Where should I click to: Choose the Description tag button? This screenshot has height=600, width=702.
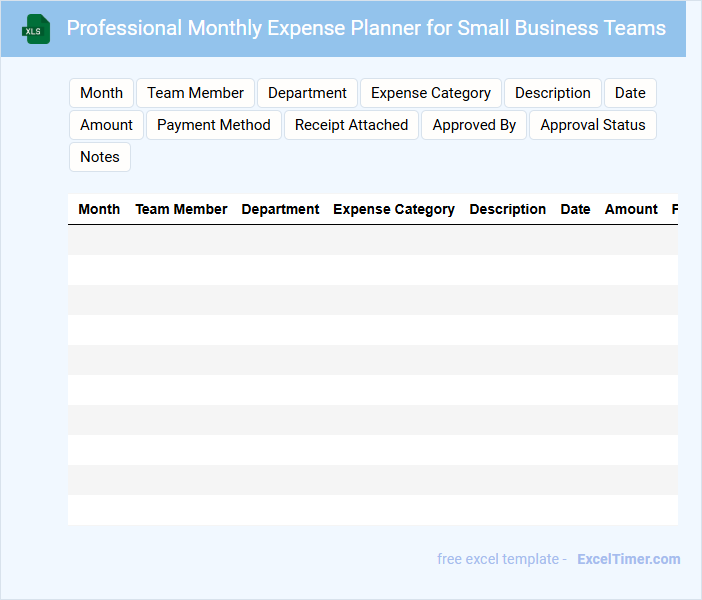pyautogui.click(x=552, y=93)
